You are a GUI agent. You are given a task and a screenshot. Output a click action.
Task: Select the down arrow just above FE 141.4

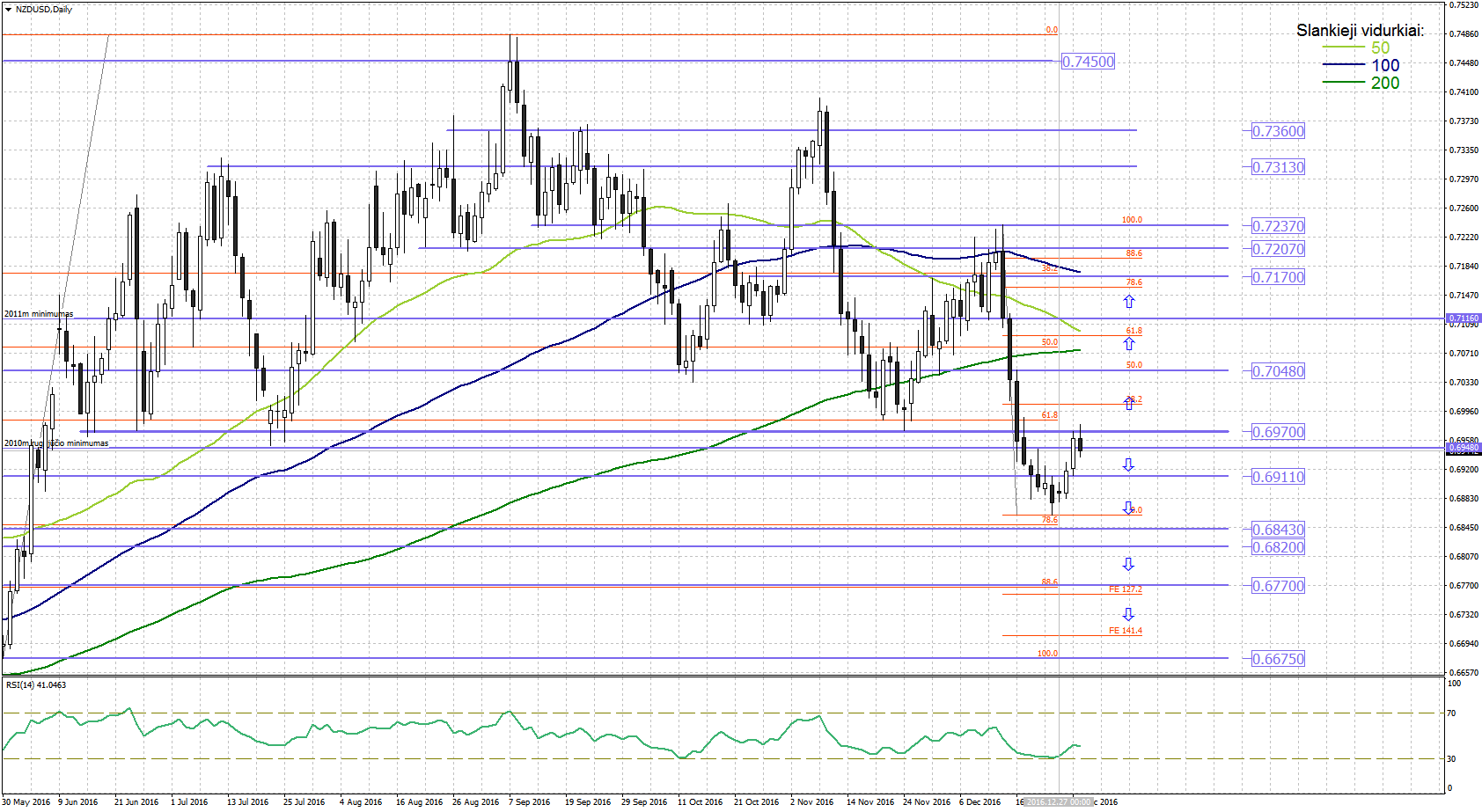coord(1129,614)
